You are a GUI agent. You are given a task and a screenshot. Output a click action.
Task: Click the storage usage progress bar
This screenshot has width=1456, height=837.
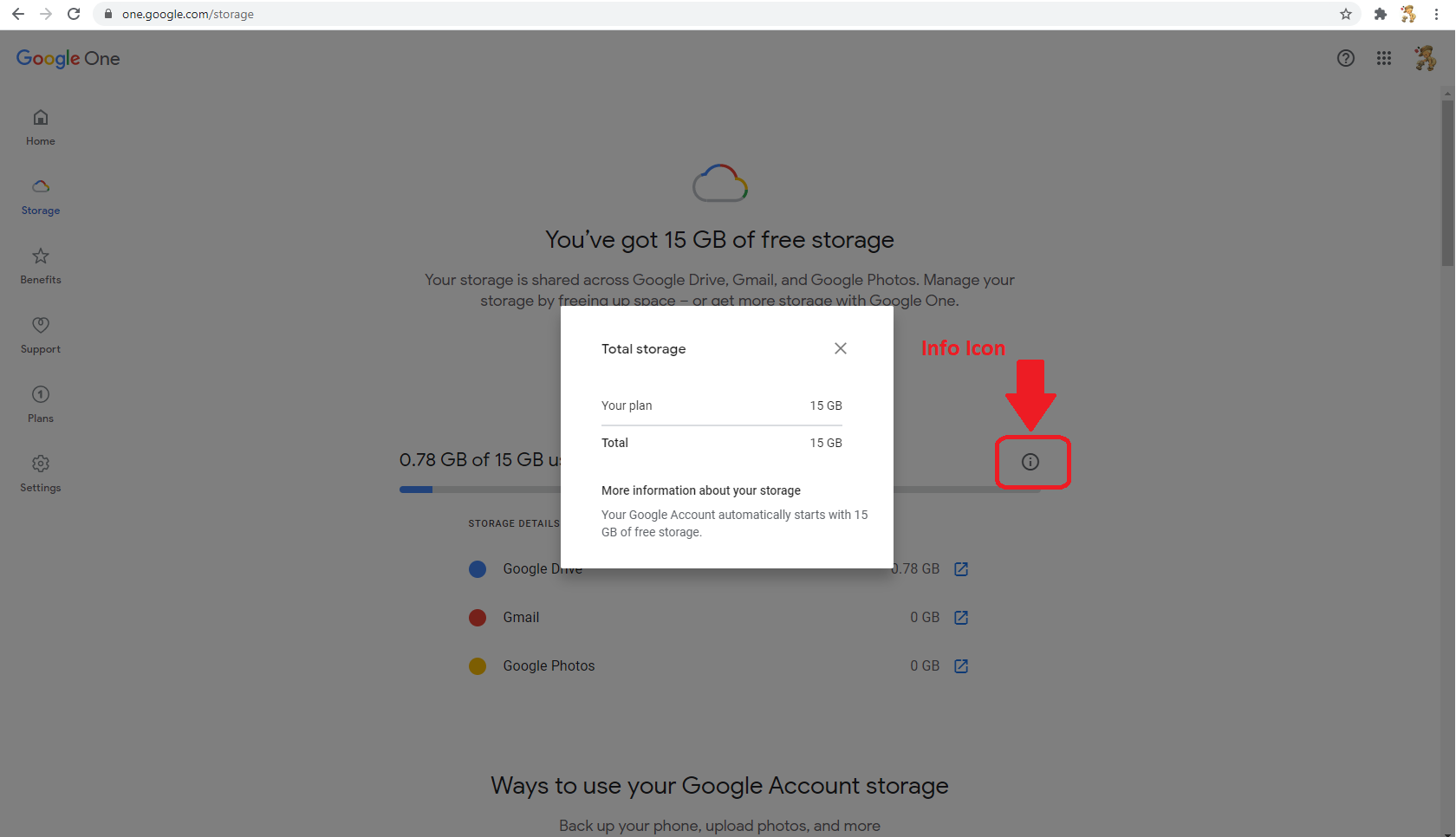pyautogui.click(x=719, y=490)
